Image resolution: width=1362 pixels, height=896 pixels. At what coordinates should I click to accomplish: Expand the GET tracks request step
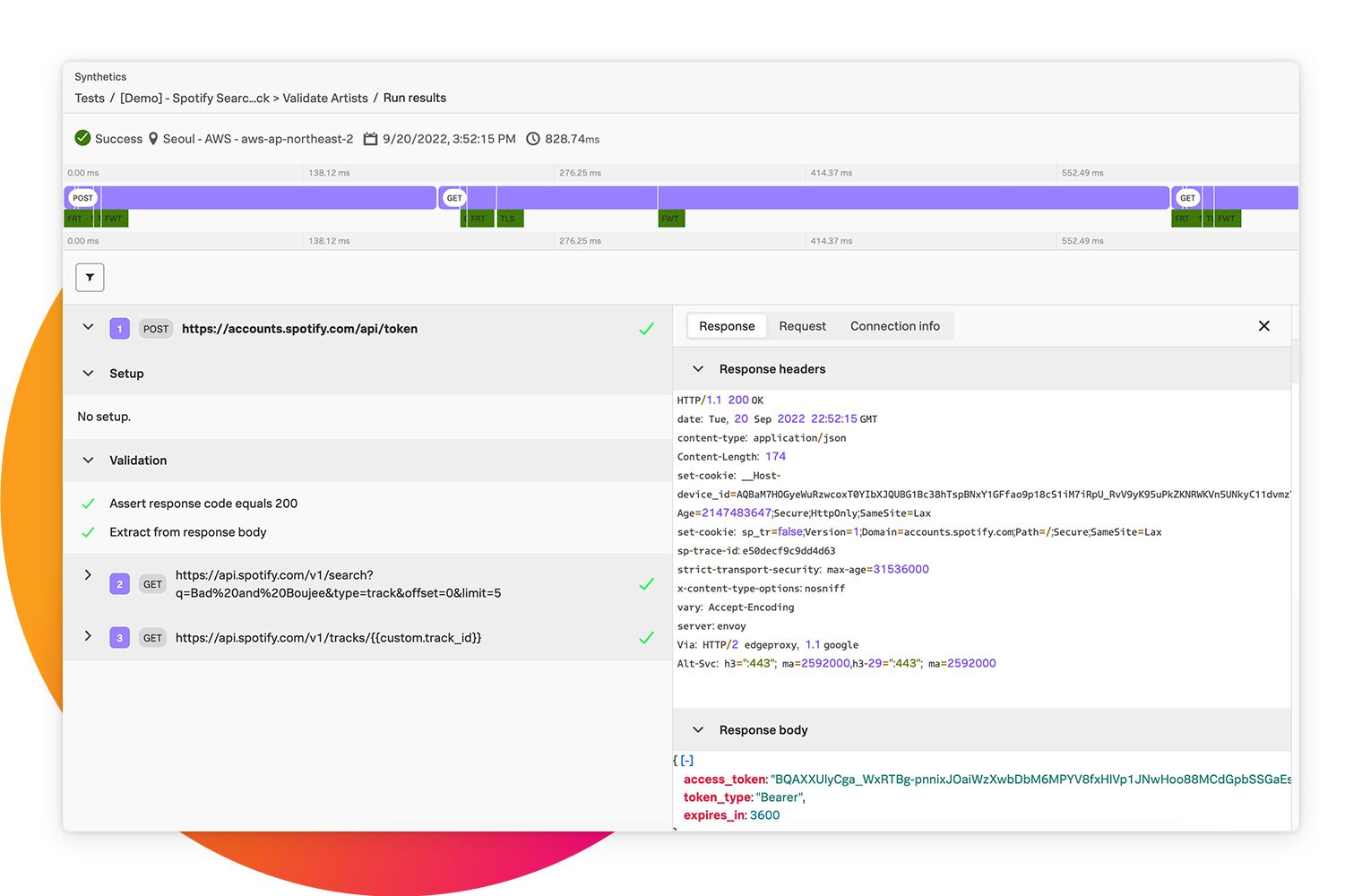[88, 636]
